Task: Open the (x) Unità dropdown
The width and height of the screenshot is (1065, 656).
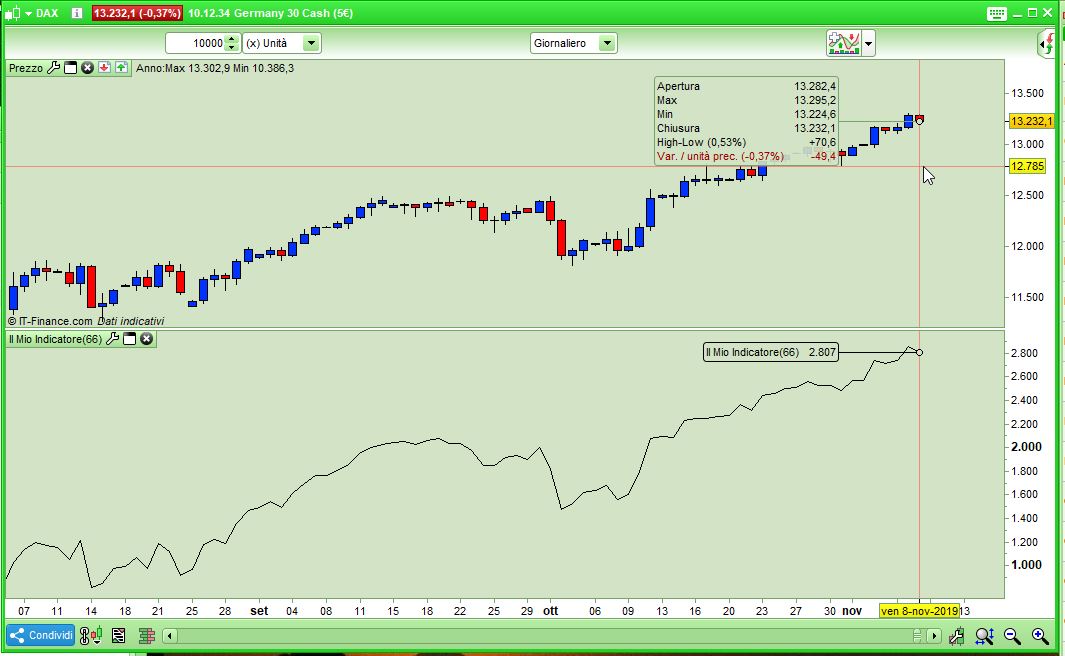Action: [282, 43]
